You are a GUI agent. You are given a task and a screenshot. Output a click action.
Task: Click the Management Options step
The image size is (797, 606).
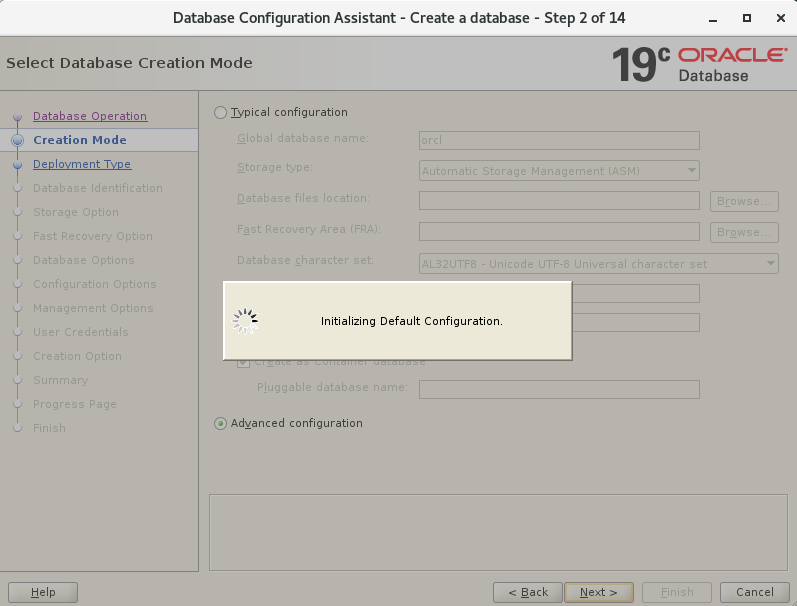click(93, 308)
